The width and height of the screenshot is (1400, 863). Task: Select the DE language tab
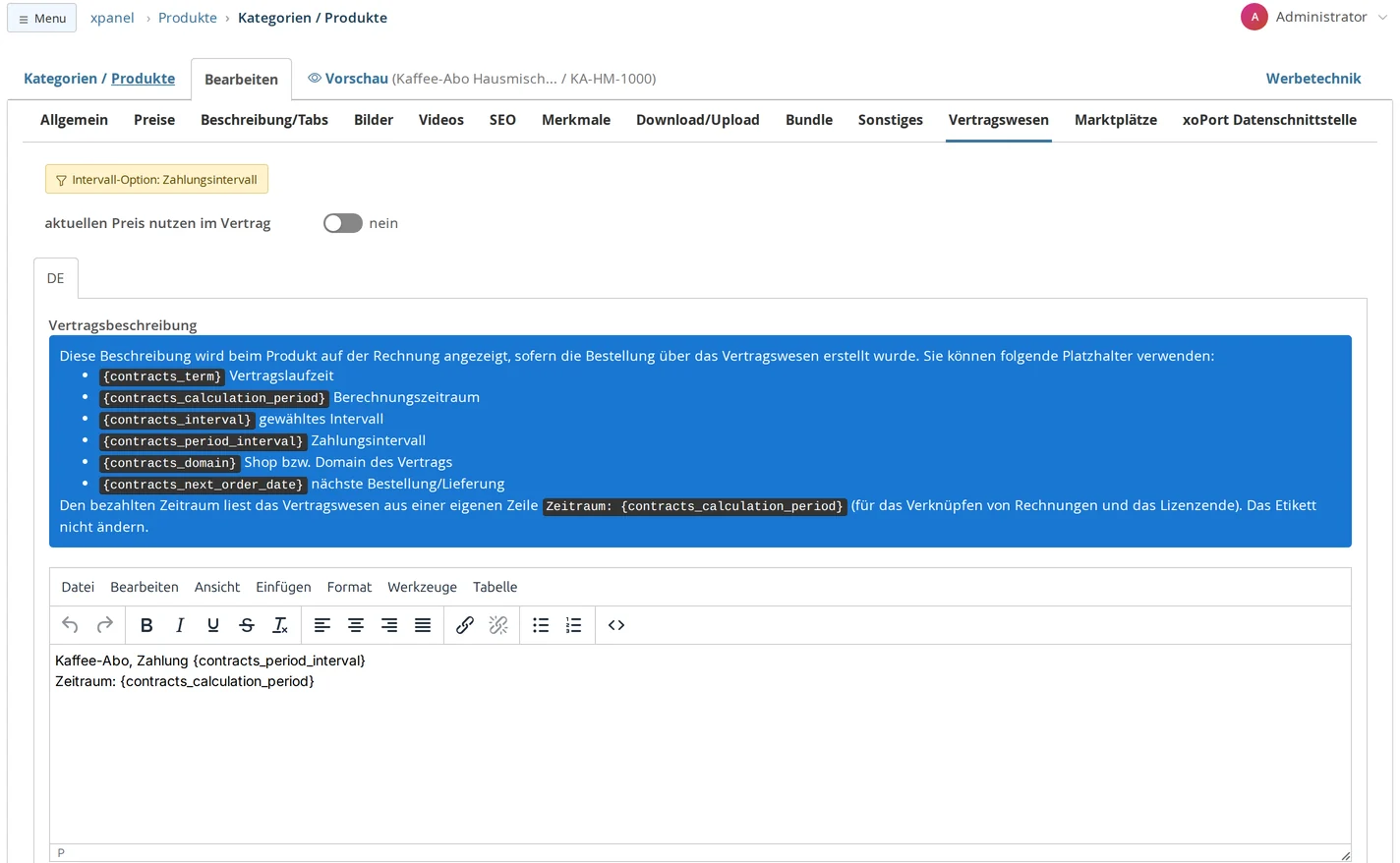(x=56, y=278)
